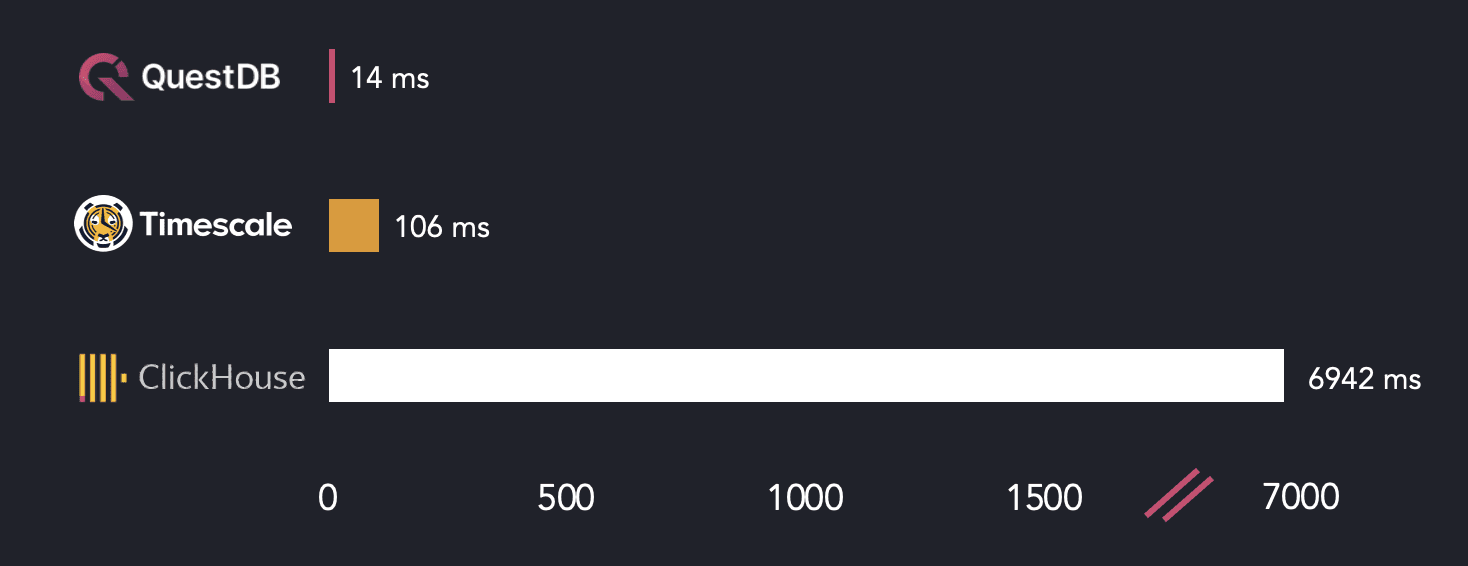1468x566 pixels.
Task: Click the Timescale tiger logo icon
Action: click(103, 224)
